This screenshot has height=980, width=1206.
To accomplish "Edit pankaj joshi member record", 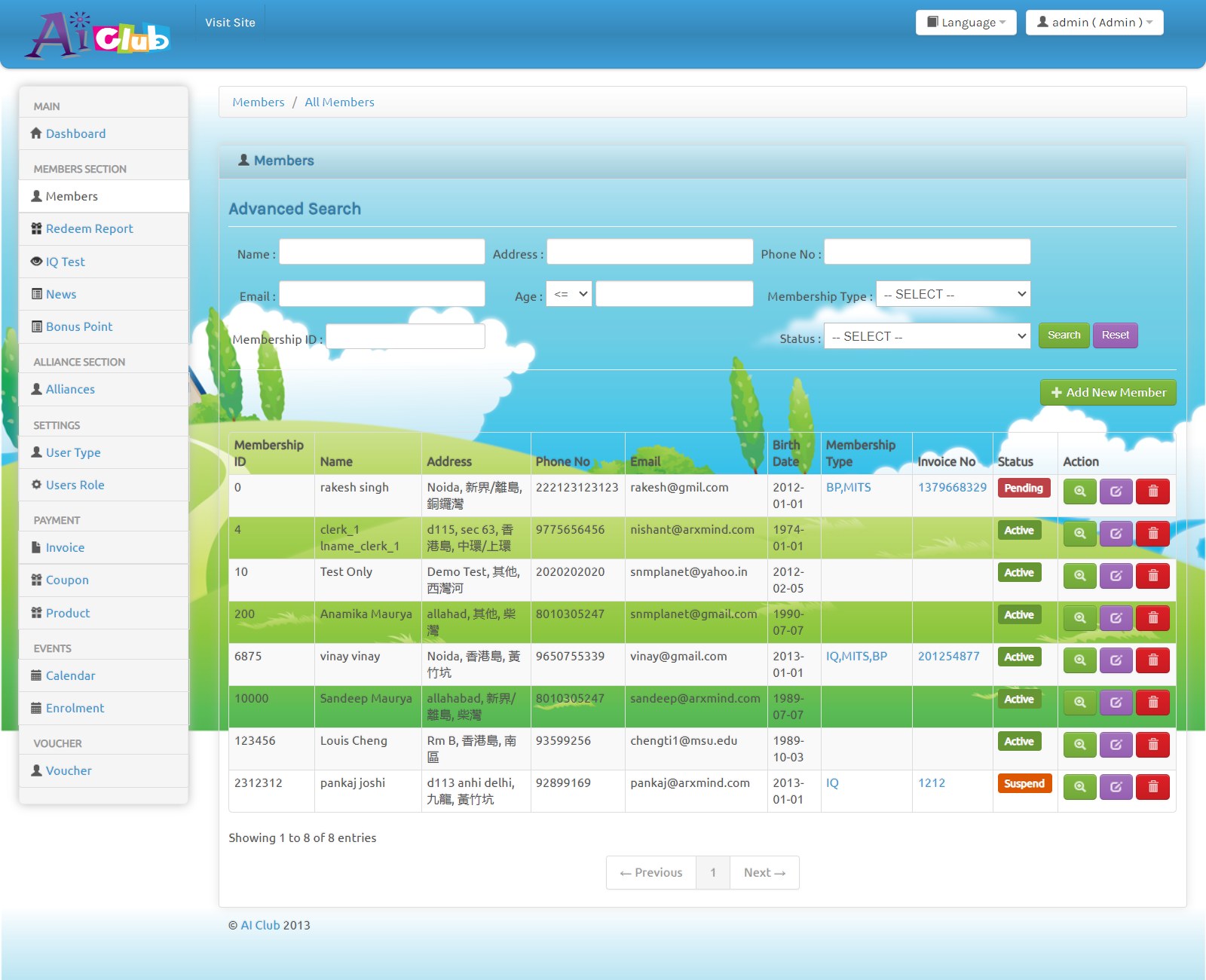I will click(x=1116, y=787).
